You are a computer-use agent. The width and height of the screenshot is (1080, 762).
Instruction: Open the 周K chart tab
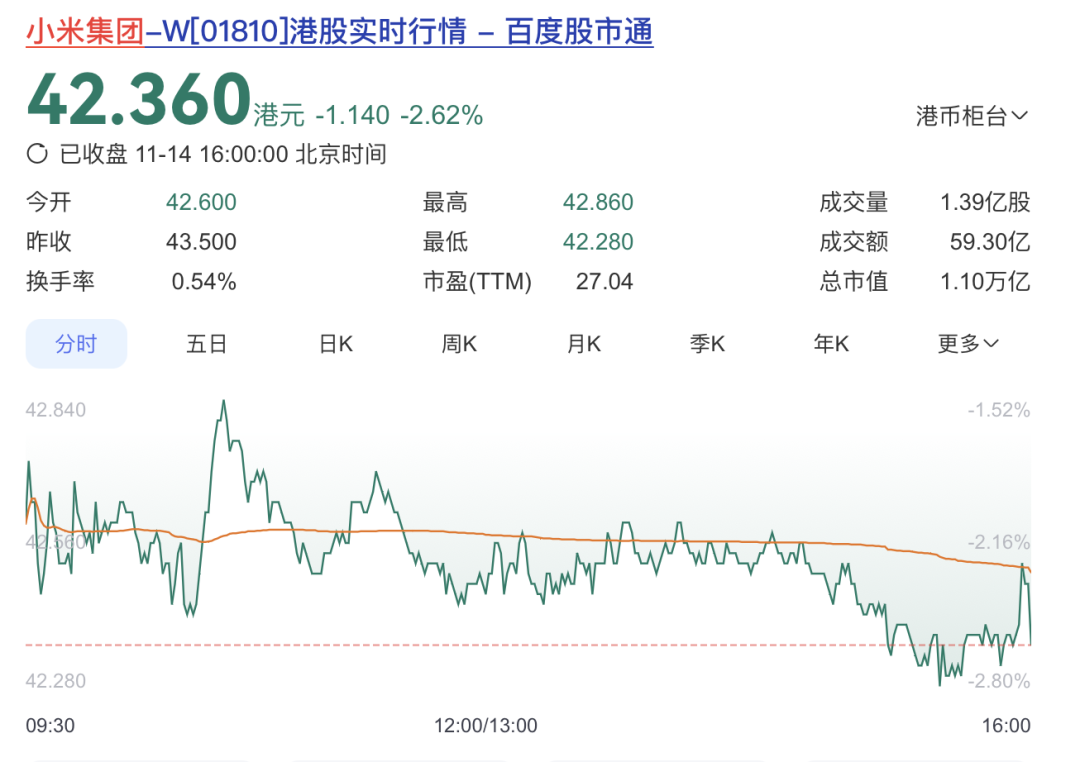coord(459,343)
